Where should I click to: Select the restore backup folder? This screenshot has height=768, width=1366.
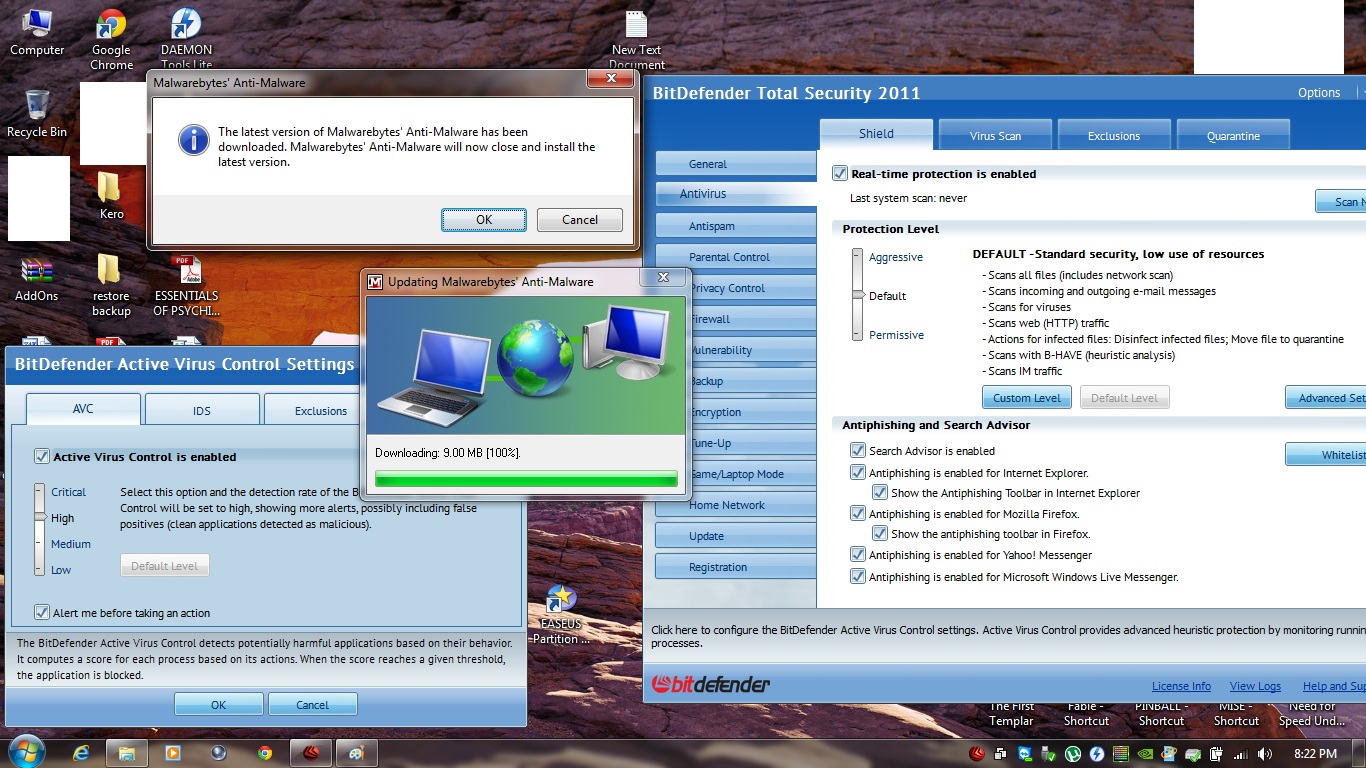111,285
